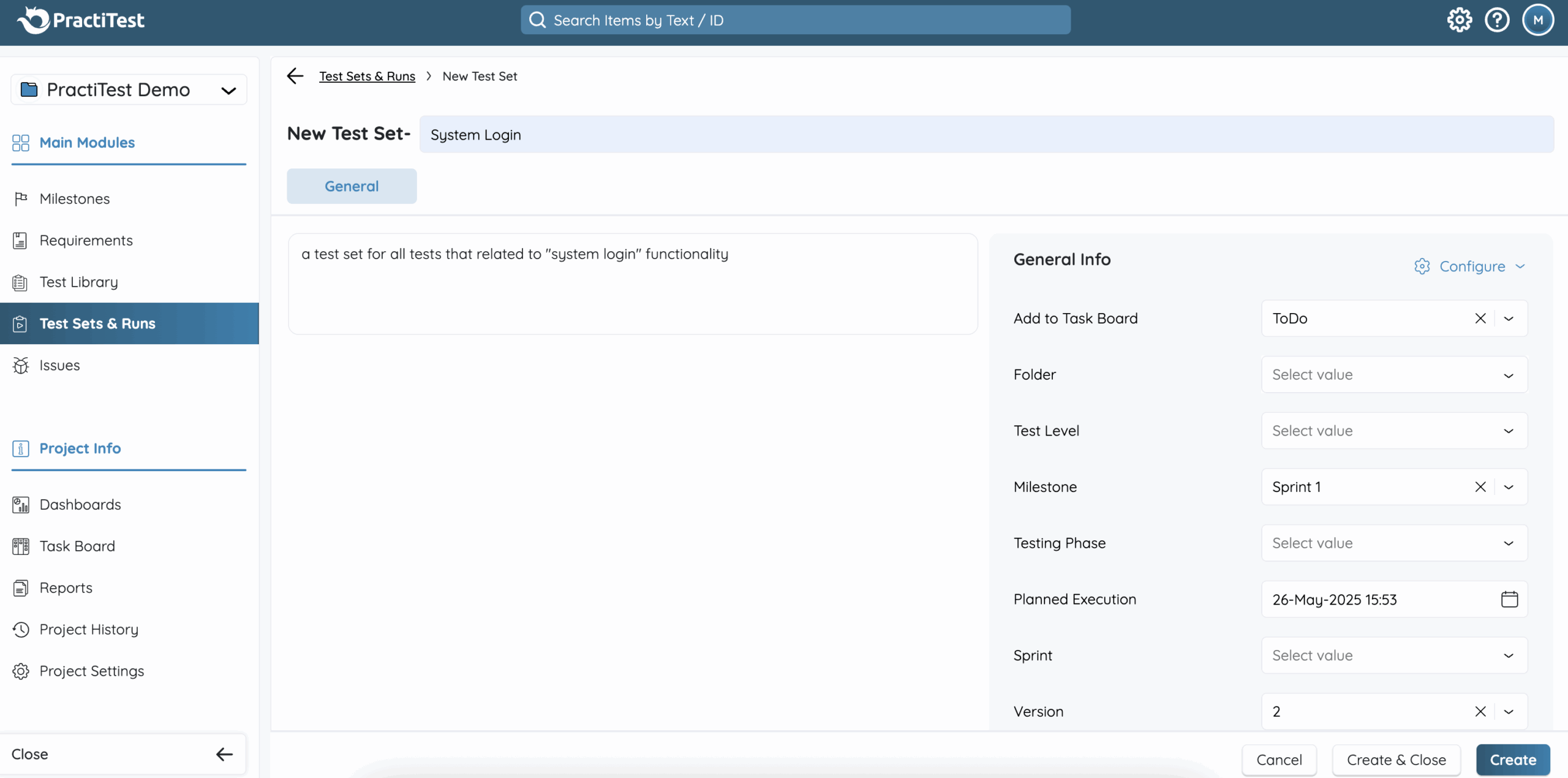Viewport: 1568px width, 778px height.
Task: Click the PractiTest logo
Action: click(81, 20)
